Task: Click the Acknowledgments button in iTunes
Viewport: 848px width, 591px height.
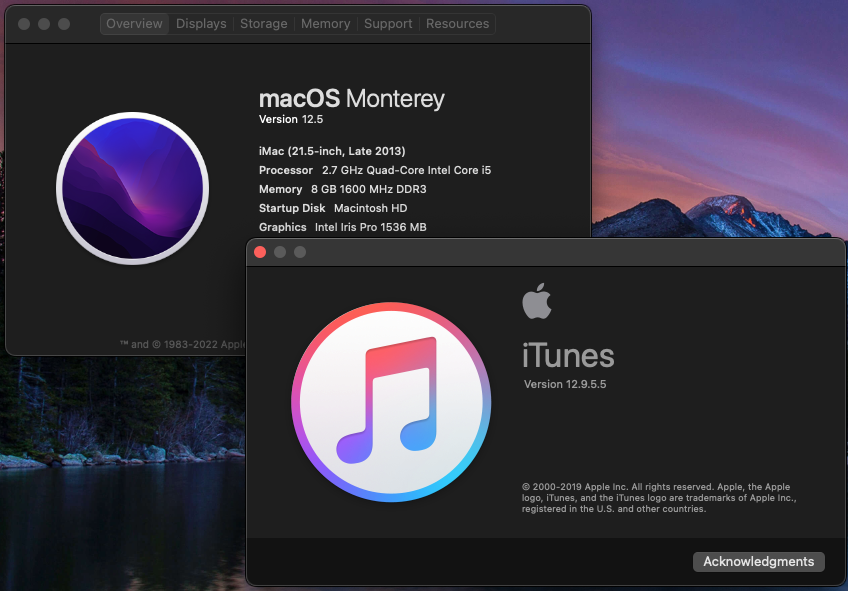Action: tap(759, 562)
